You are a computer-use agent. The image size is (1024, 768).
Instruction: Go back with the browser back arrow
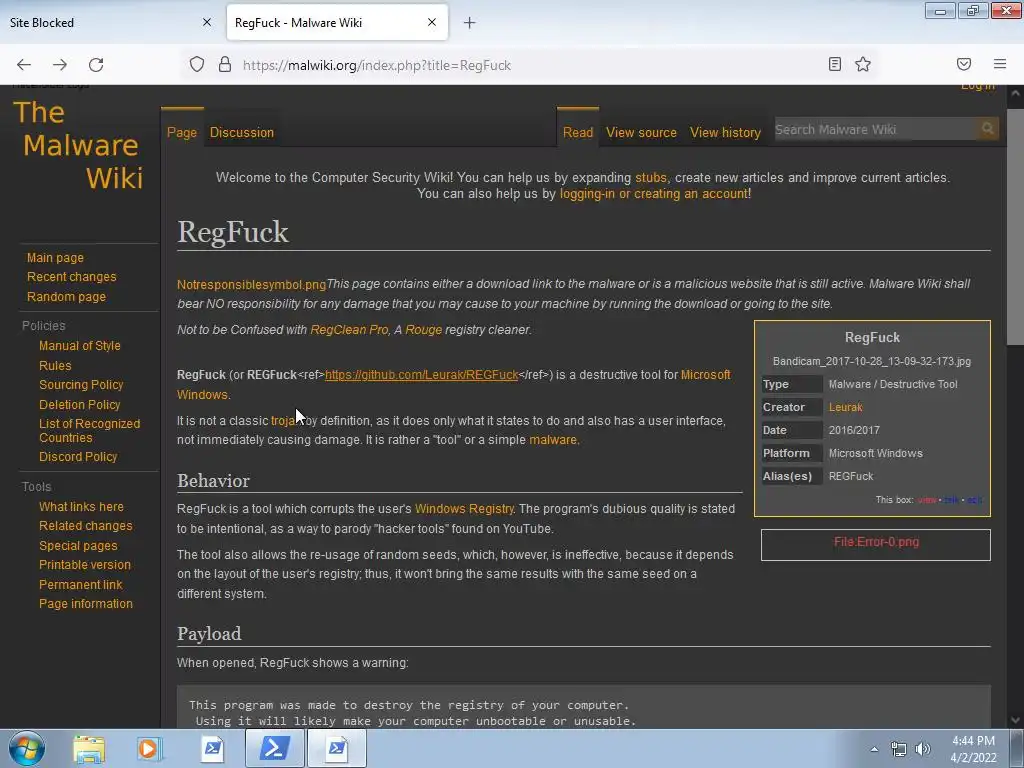[x=24, y=65]
